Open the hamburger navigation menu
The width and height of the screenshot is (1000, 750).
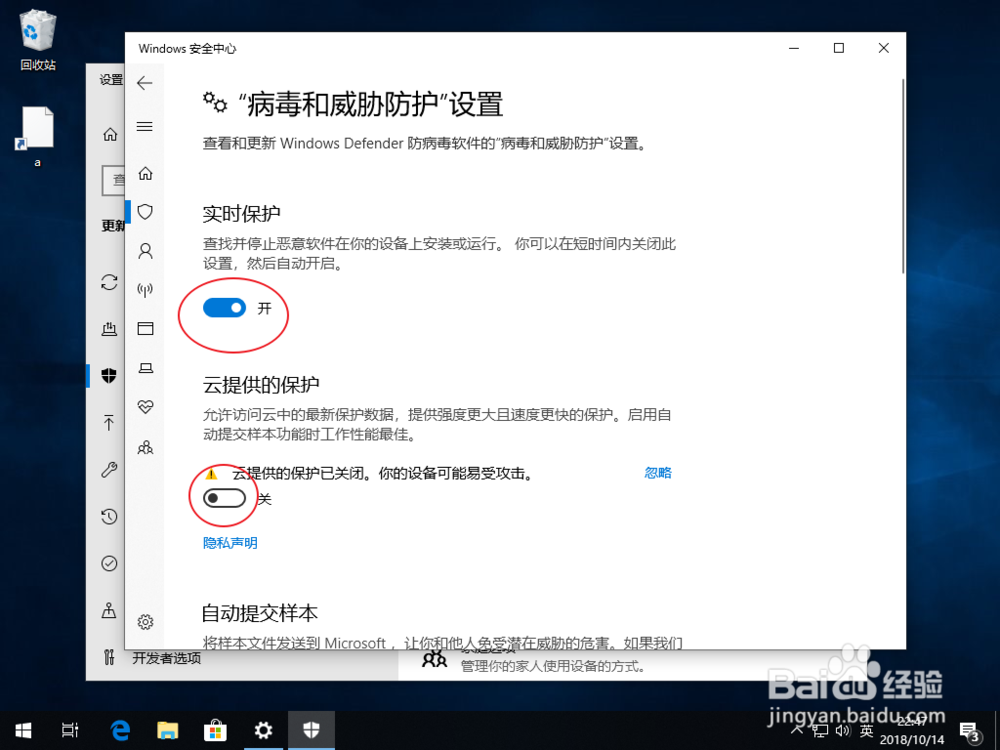(145, 126)
